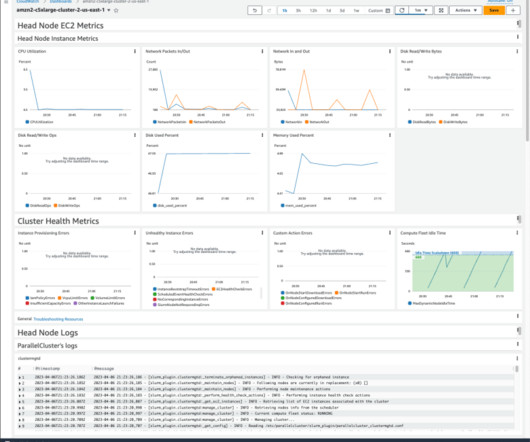Expand log row 5
This screenshot has width=530, height=442.
click(20, 402)
